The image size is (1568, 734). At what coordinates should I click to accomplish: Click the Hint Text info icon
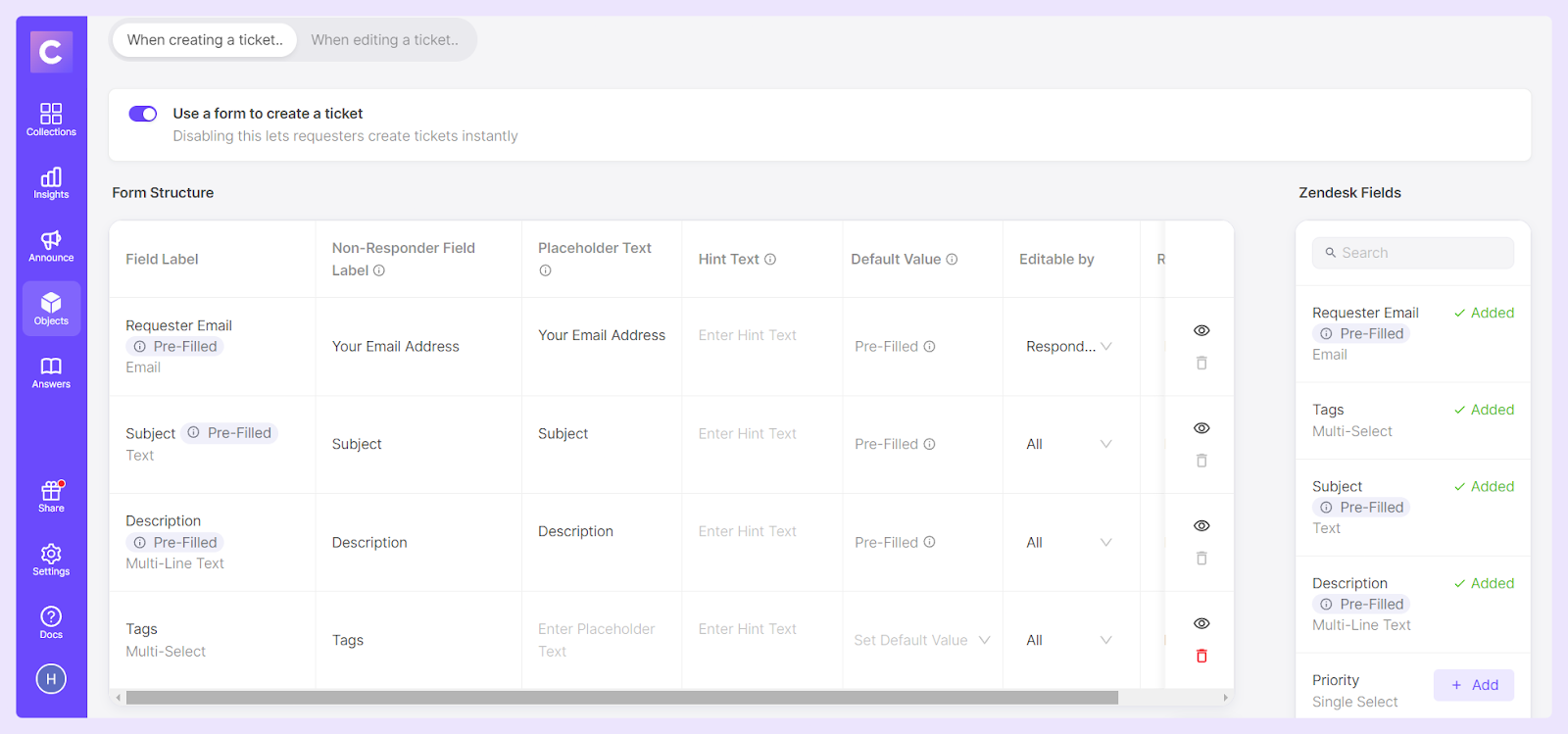click(x=770, y=259)
